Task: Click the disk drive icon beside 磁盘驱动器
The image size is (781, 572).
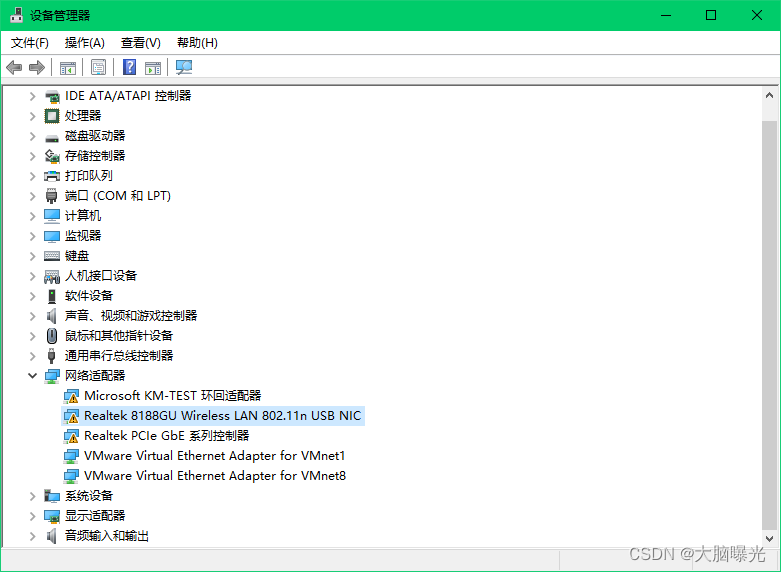Action: point(52,137)
